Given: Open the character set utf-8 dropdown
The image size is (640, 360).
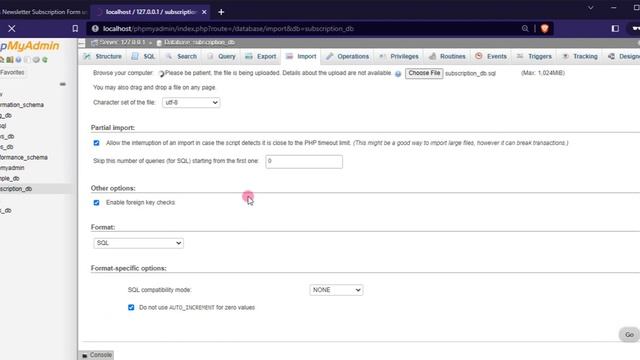Looking at the screenshot, I should pyautogui.click(x=191, y=102).
